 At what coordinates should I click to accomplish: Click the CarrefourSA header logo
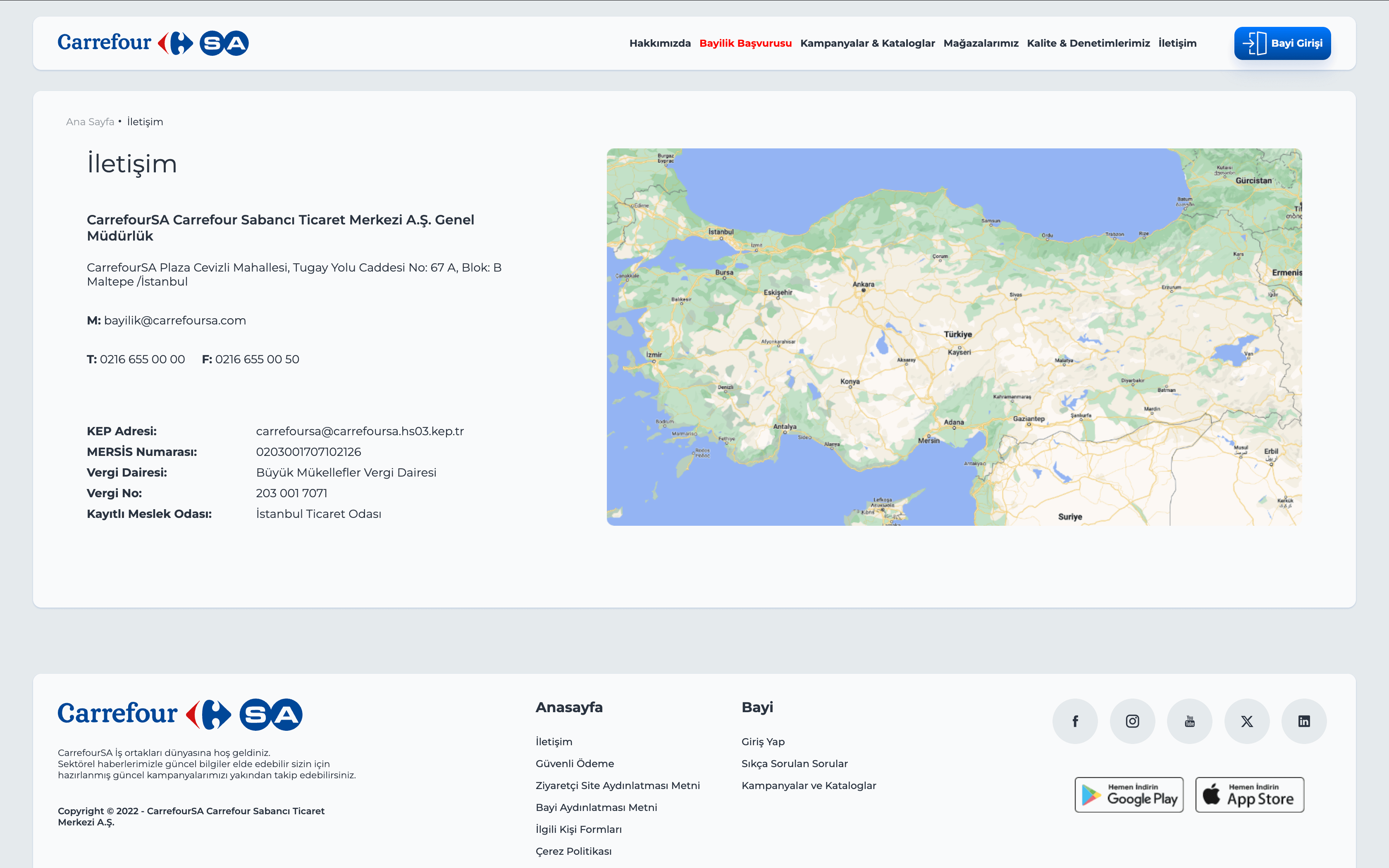153,43
